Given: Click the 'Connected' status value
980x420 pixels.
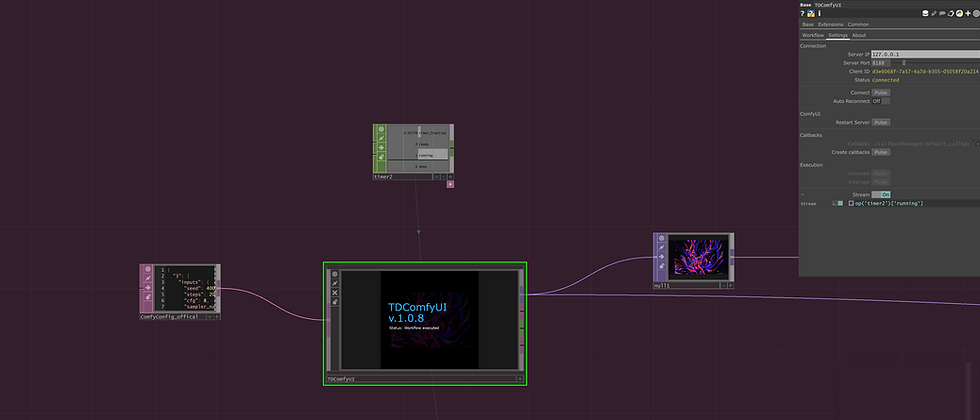Looking at the screenshot, I should click(x=886, y=80).
